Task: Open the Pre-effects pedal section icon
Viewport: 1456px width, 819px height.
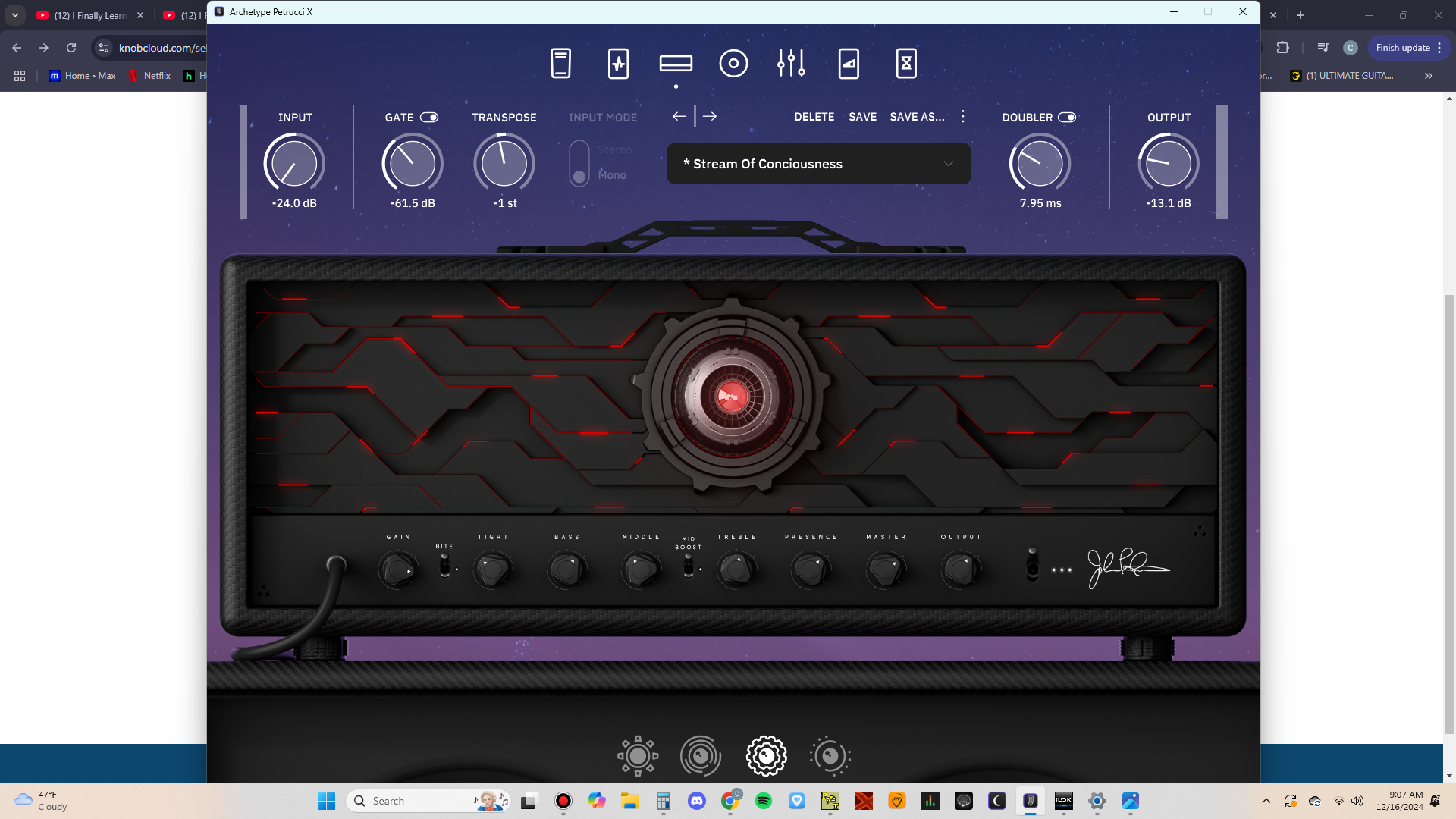Action: (x=618, y=63)
